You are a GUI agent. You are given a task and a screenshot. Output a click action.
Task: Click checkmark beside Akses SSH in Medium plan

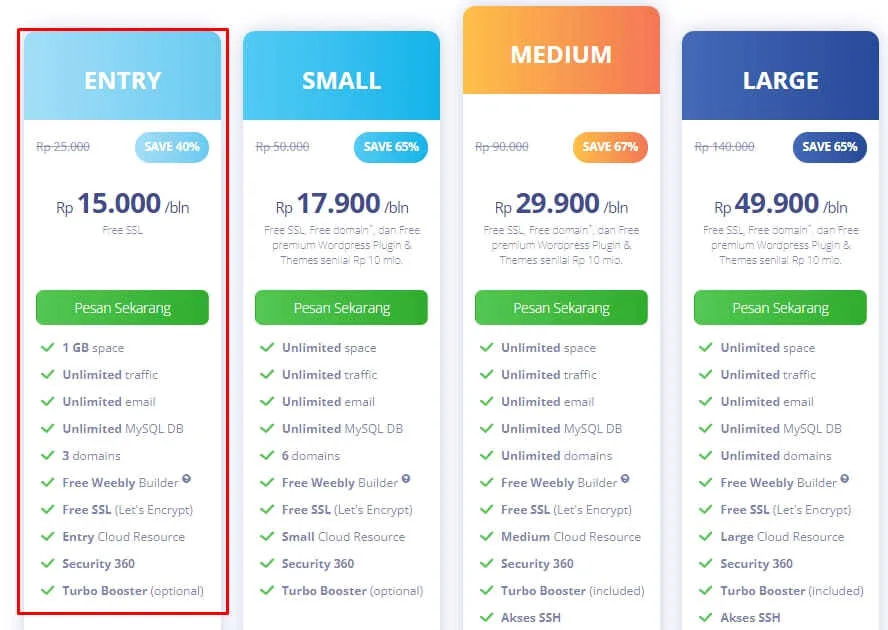click(486, 617)
